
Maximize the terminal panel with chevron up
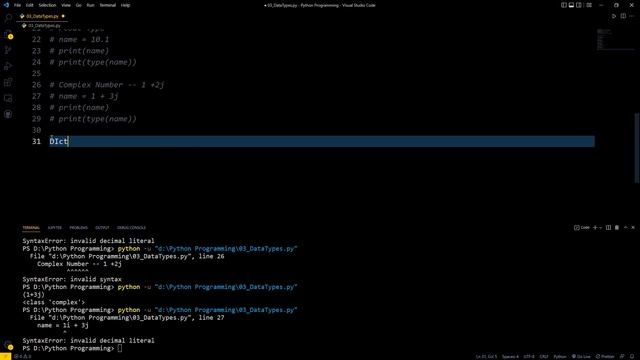coord(625,227)
